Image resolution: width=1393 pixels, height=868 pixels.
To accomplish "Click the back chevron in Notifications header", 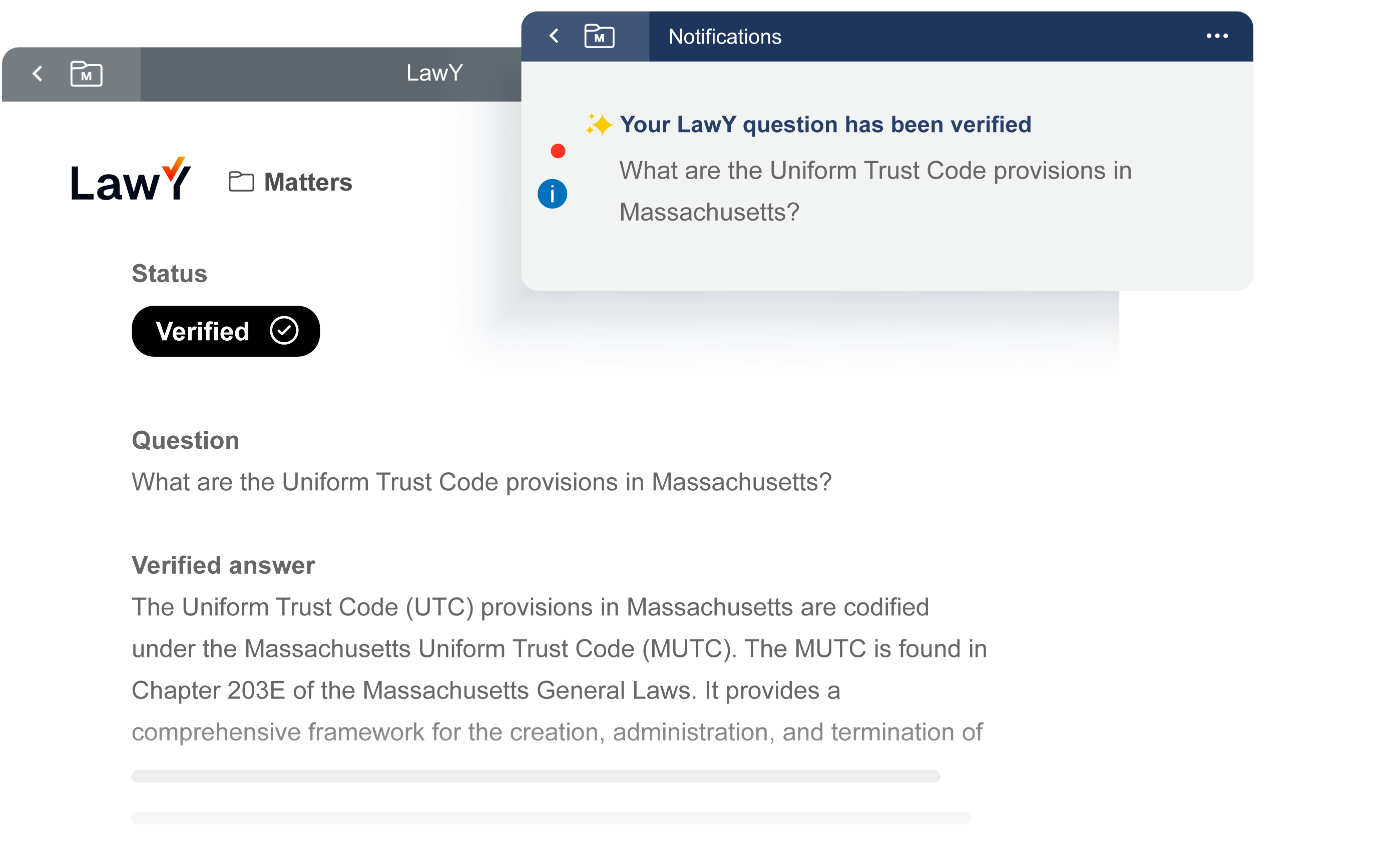I will click(554, 36).
